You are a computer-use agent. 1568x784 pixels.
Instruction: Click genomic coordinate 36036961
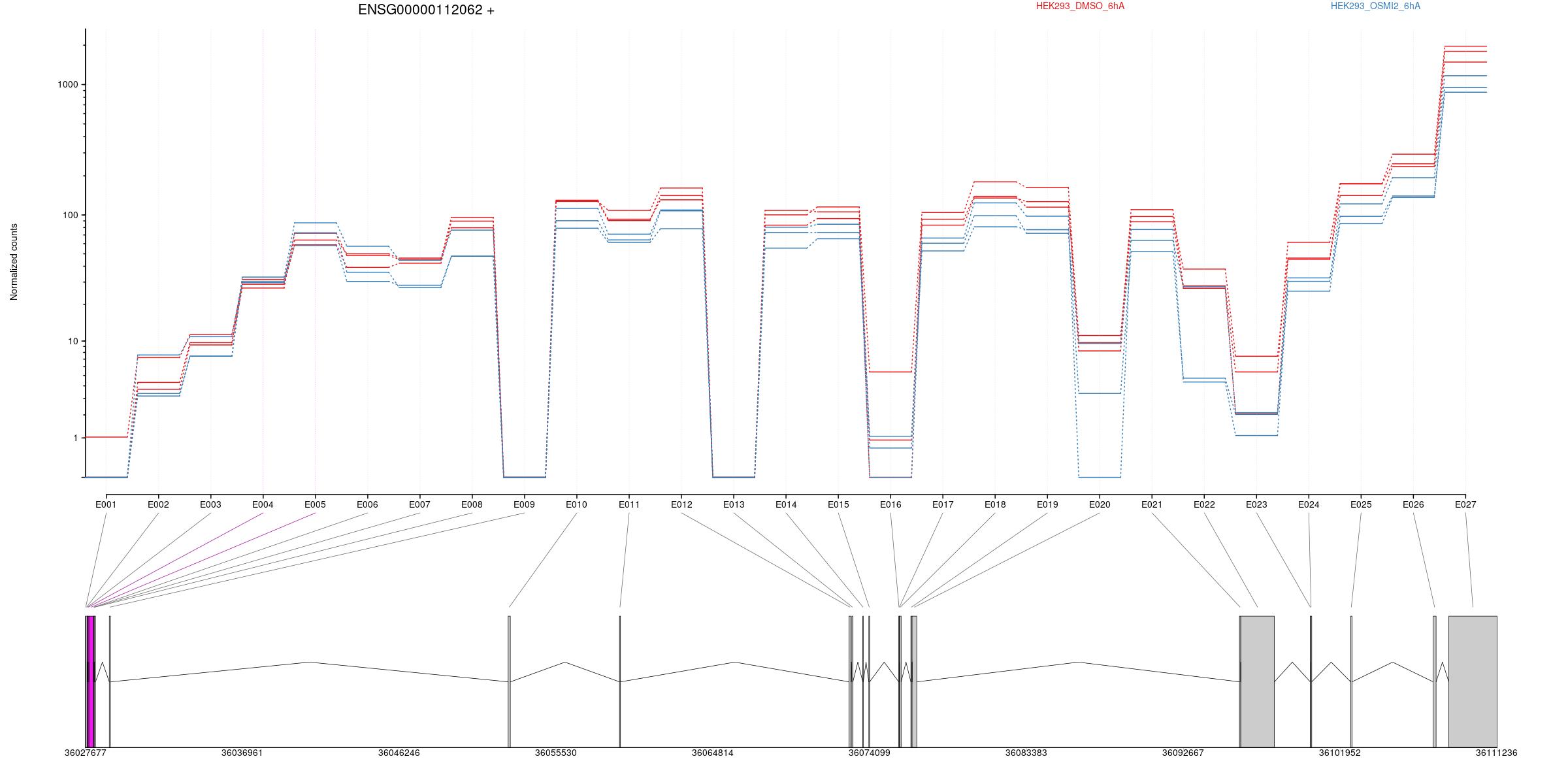pos(242,753)
